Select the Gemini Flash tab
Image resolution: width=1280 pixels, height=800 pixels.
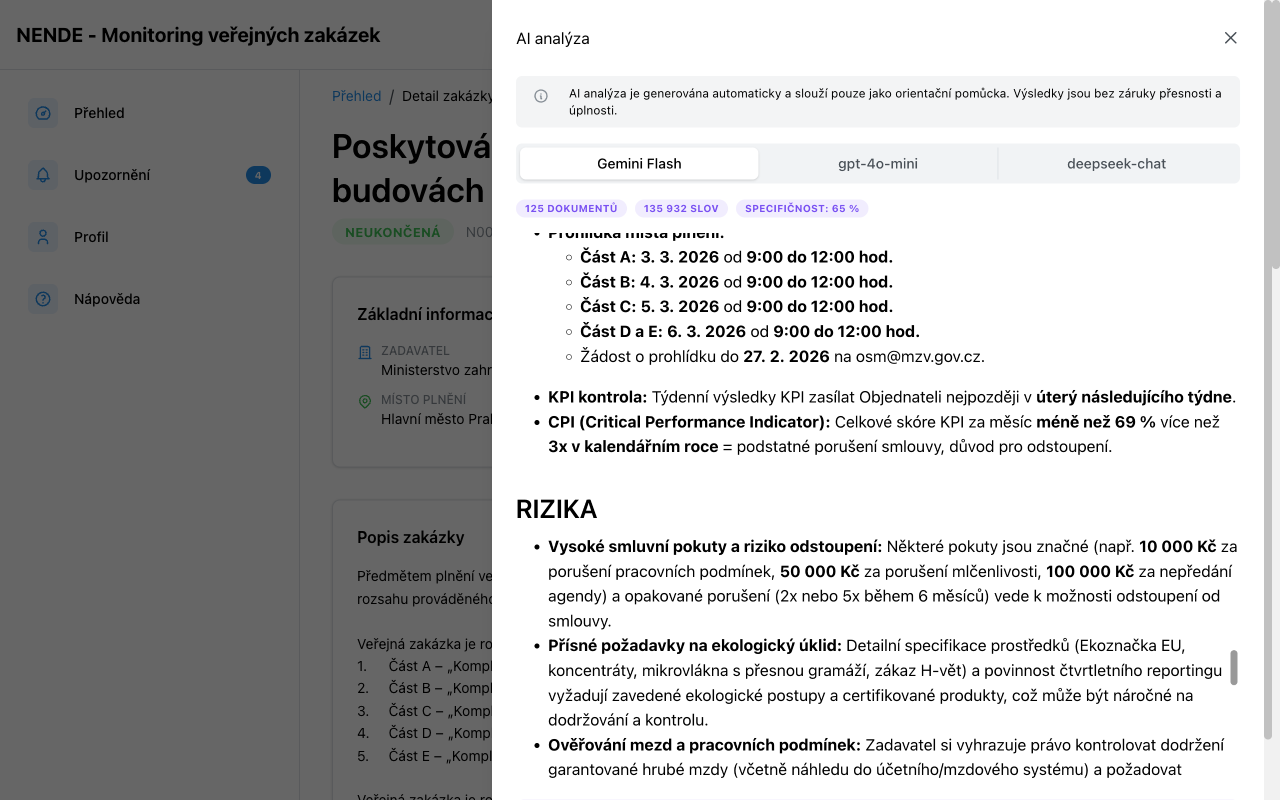[x=639, y=163]
